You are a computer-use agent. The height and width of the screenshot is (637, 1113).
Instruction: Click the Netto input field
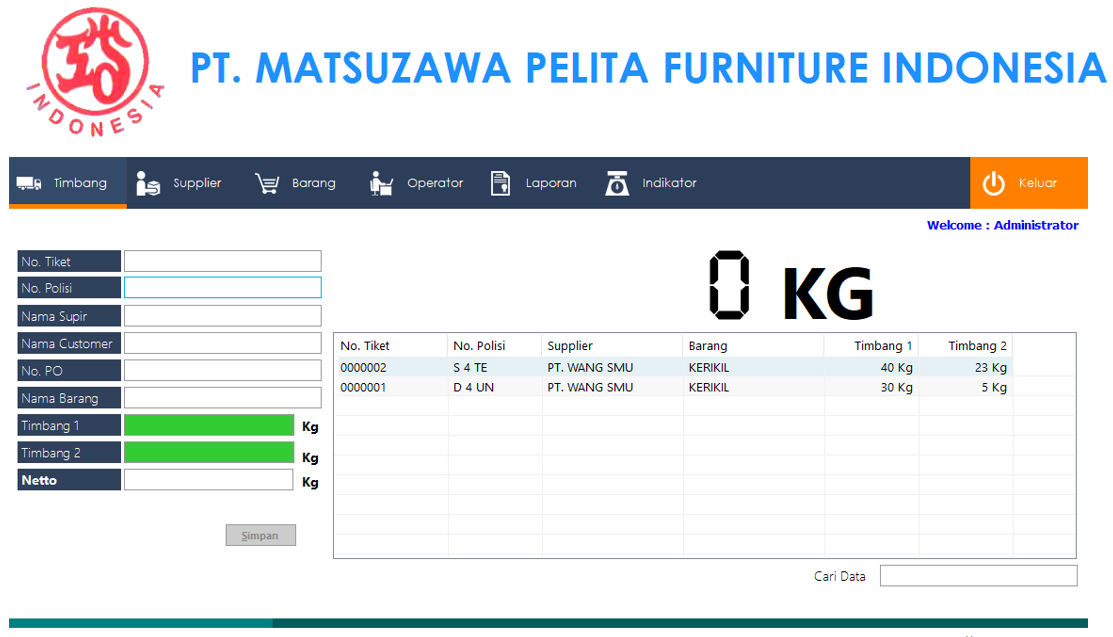tap(209, 479)
